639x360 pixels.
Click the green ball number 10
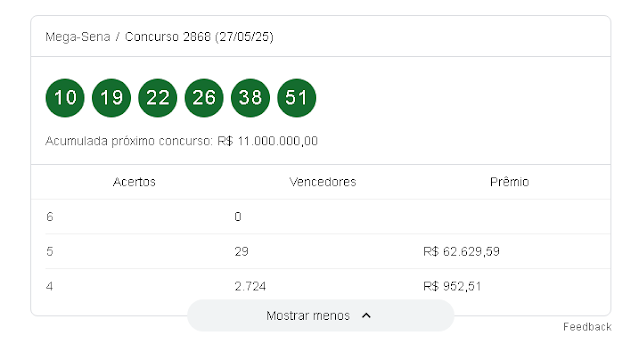tap(65, 98)
